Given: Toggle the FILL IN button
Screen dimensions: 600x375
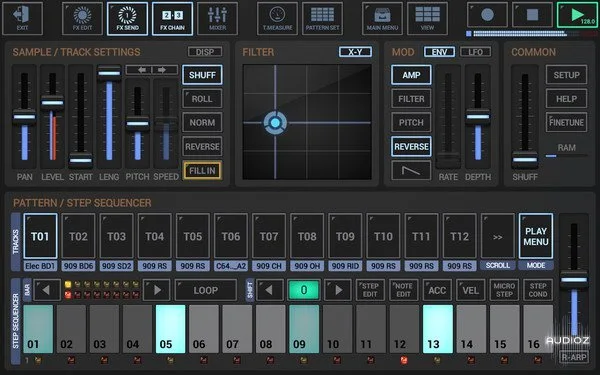Looking at the screenshot, I should [202, 171].
